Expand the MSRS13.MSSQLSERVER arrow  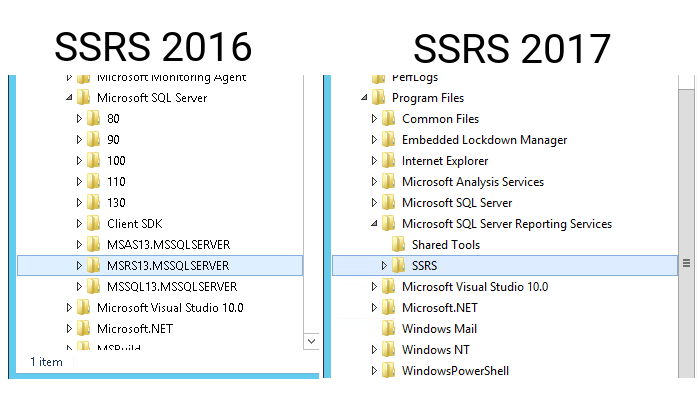(x=79, y=266)
